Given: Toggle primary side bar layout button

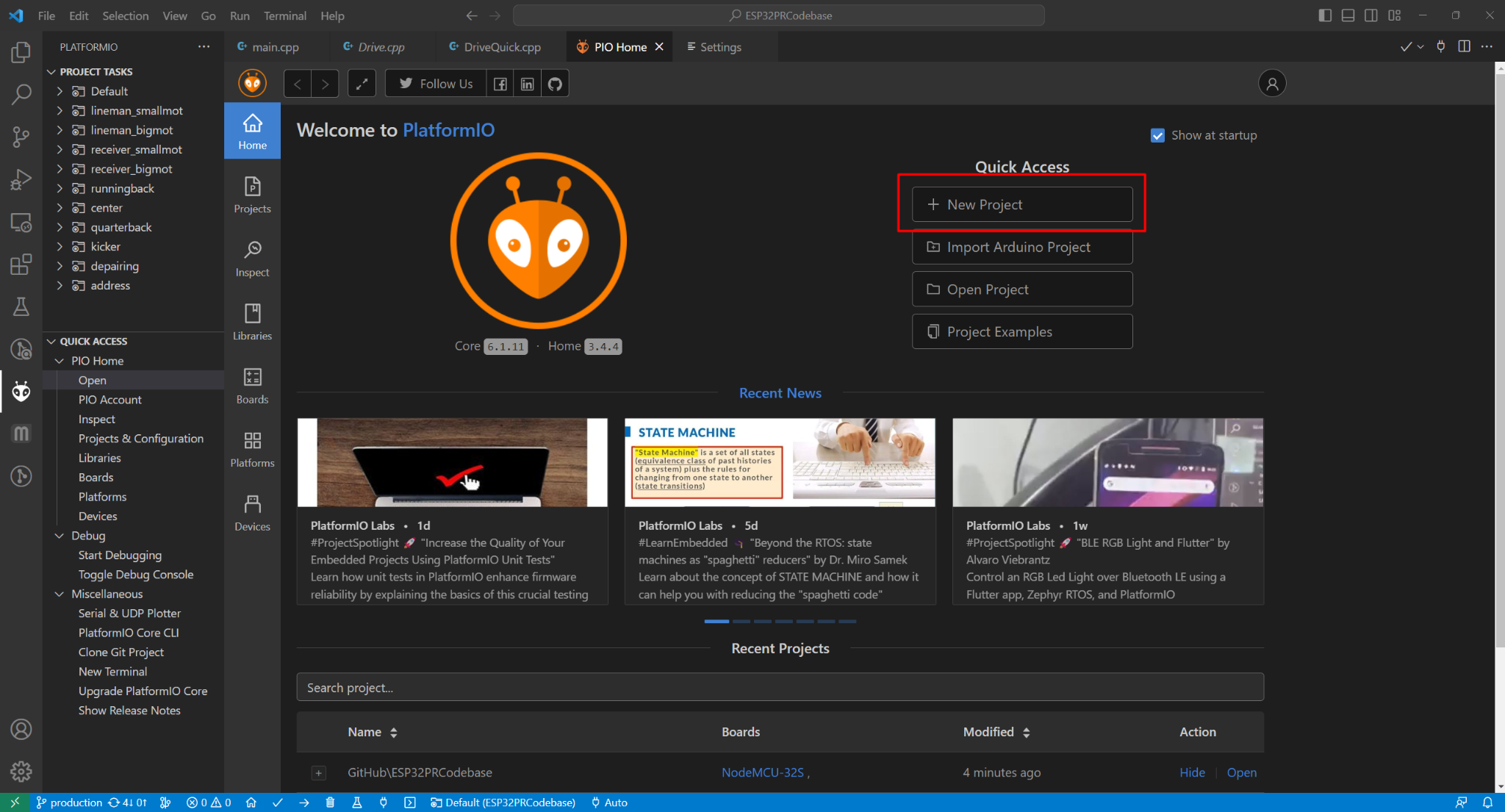Looking at the screenshot, I should [x=1325, y=15].
